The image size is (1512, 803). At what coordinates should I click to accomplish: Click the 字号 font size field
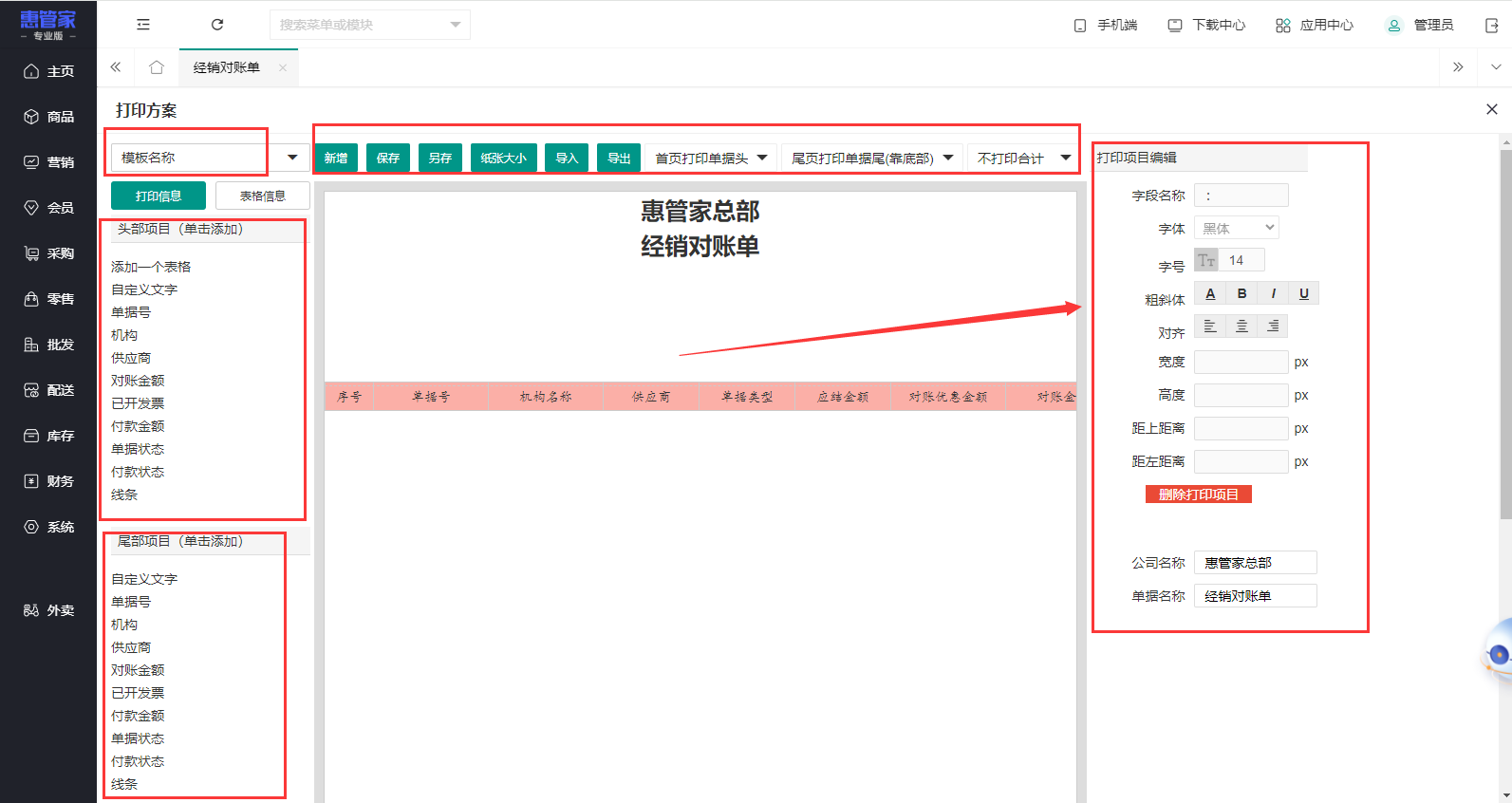[x=1241, y=260]
